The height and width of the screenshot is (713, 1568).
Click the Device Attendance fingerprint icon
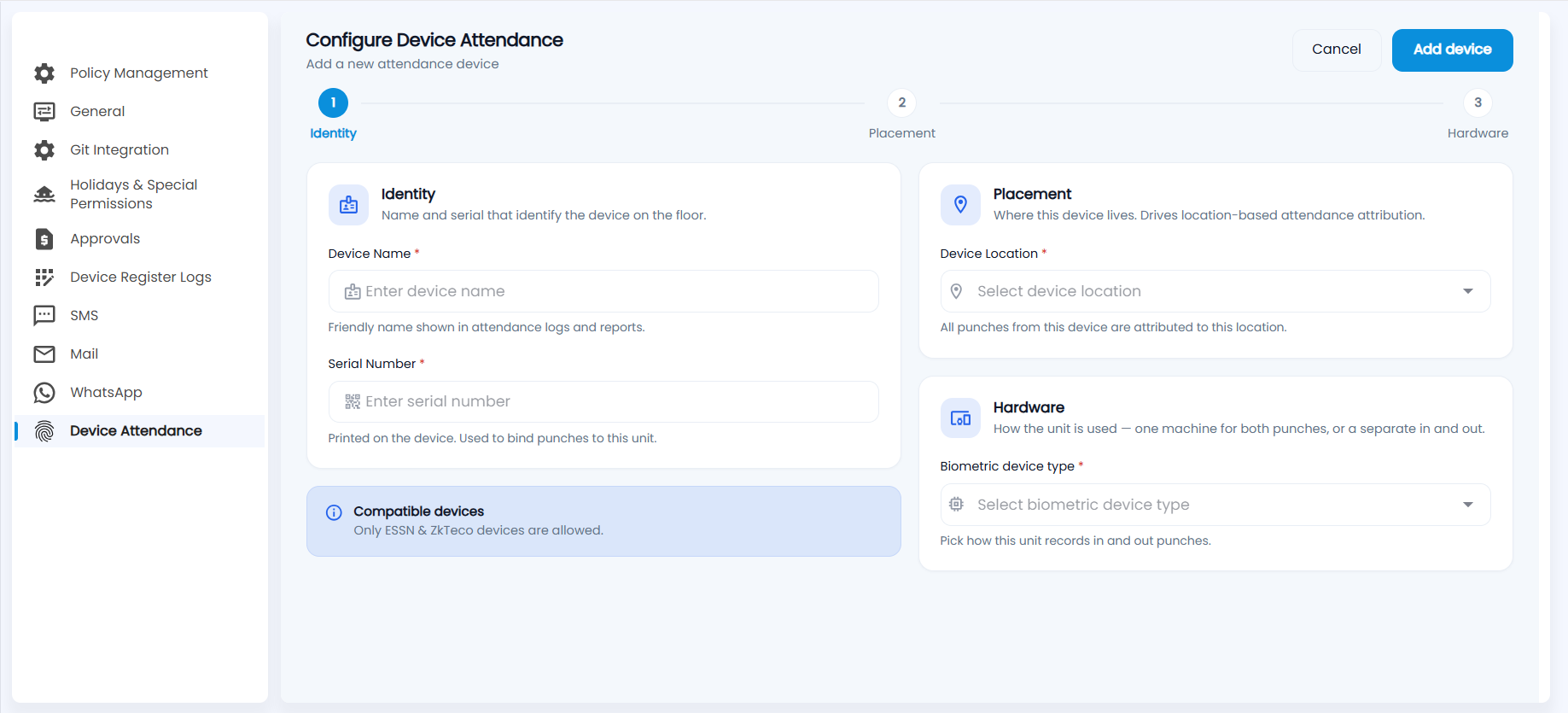tap(44, 431)
